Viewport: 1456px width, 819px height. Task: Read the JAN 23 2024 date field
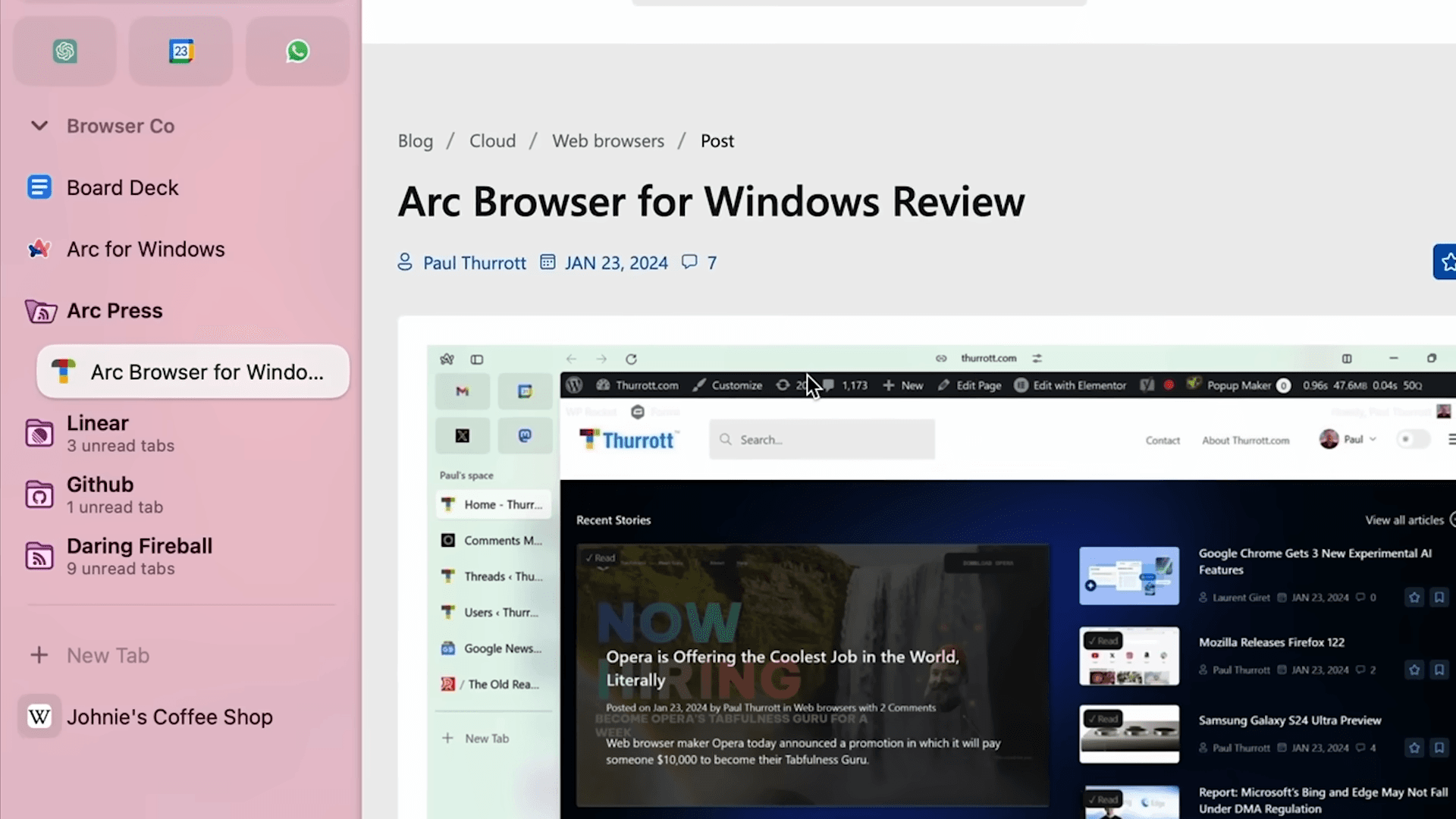616,262
